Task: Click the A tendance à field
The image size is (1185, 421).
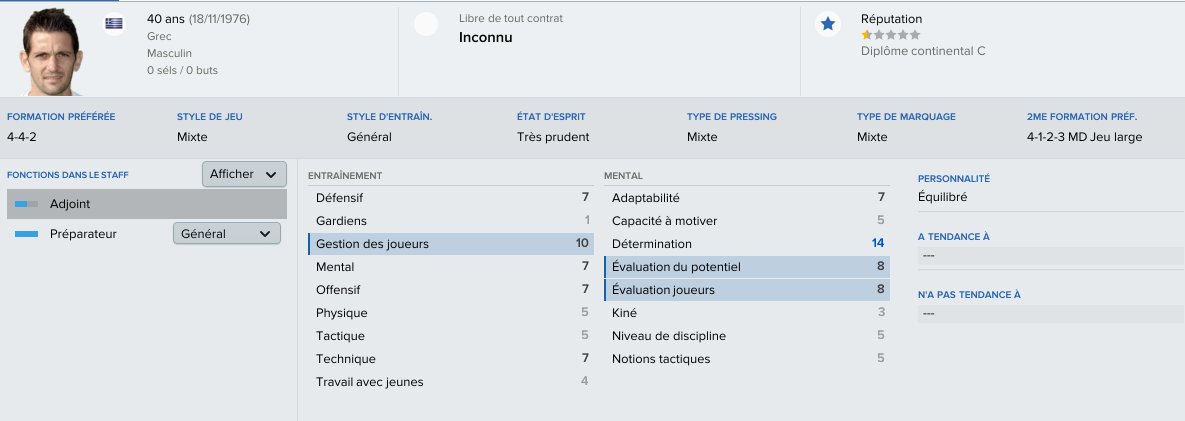Action: (1050, 256)
